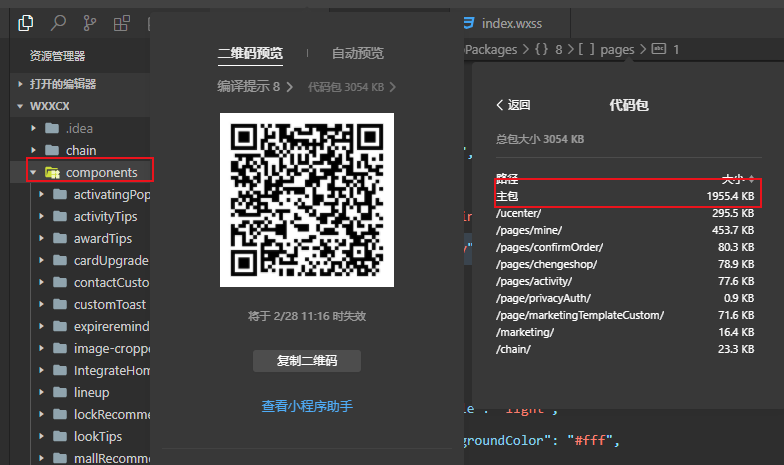Screen dimensions: 784x465
Task: Expand the chain folder
Action: pyautogui.click(x=33, y=150)
